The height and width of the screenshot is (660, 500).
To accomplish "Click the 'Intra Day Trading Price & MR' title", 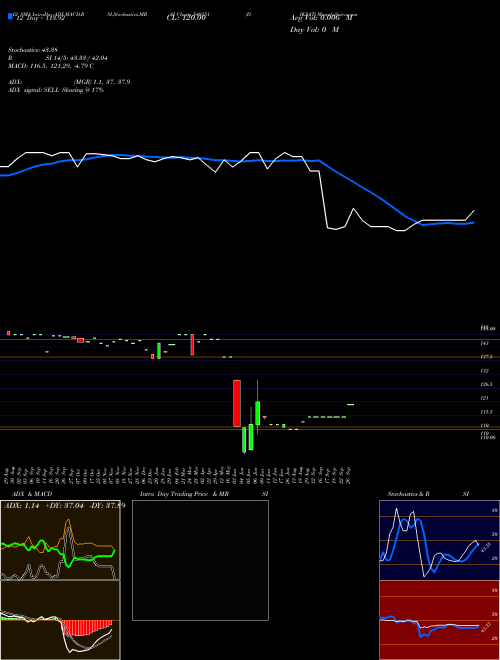I will tap(184, 494).
